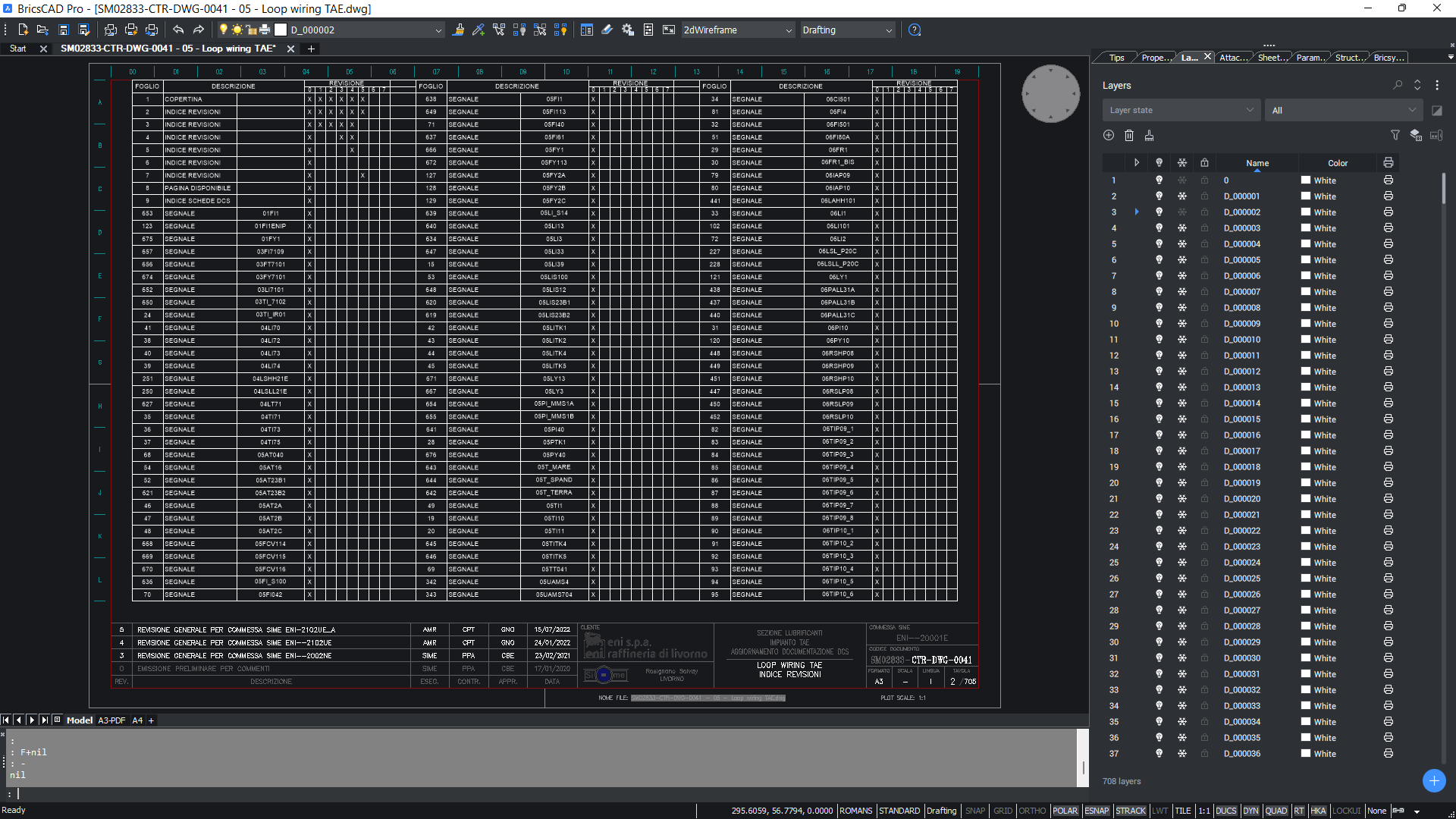The image size is (1456, 819).
Task: Click the plot printer icon for layer D_000010
Action: tap(1388, 340)
